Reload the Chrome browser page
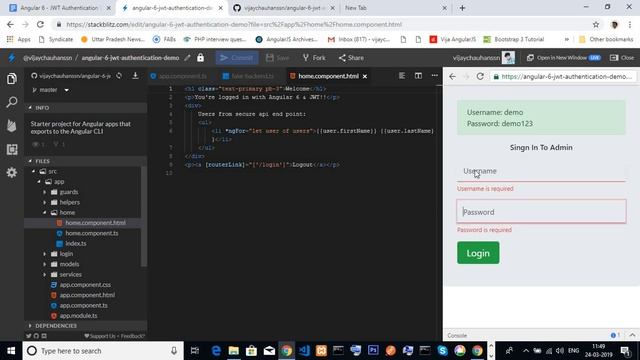640x360 pixels. (40, 24)
